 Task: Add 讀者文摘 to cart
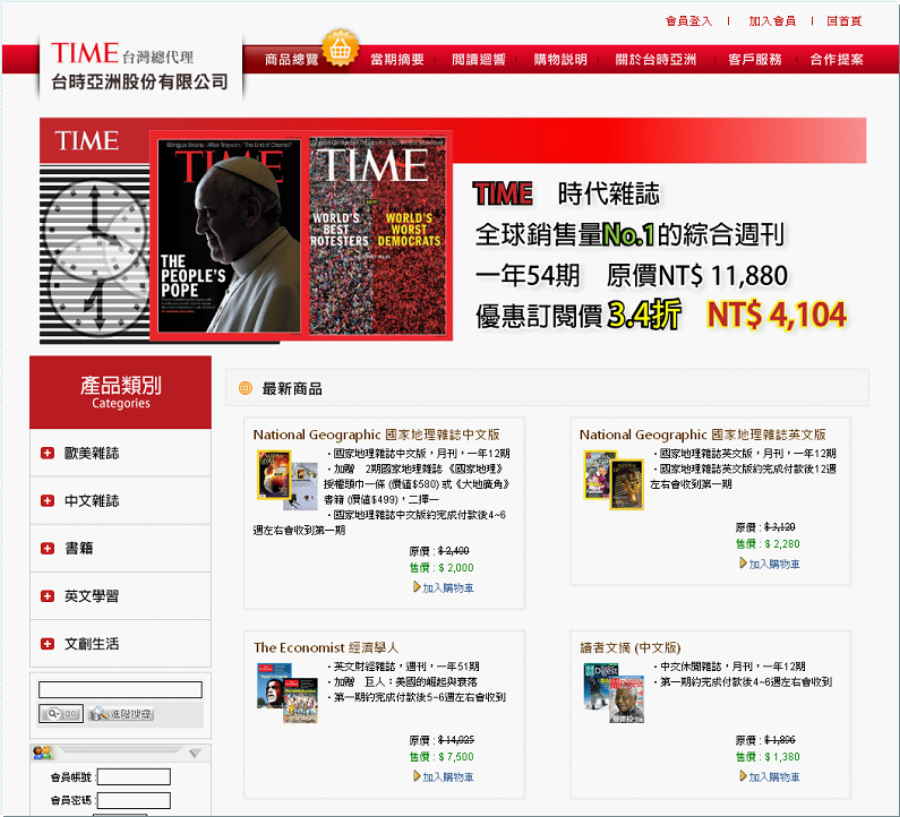point(770,777)
